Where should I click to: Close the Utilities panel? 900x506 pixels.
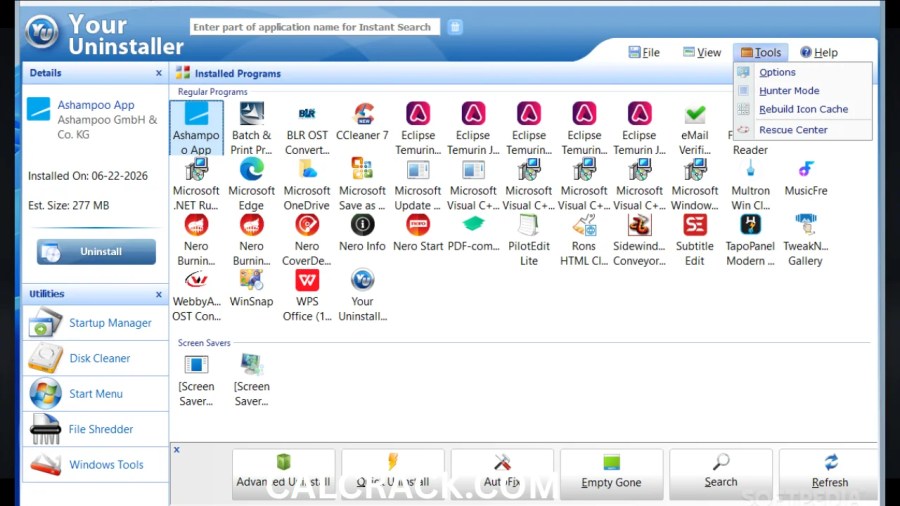[159, 294]
